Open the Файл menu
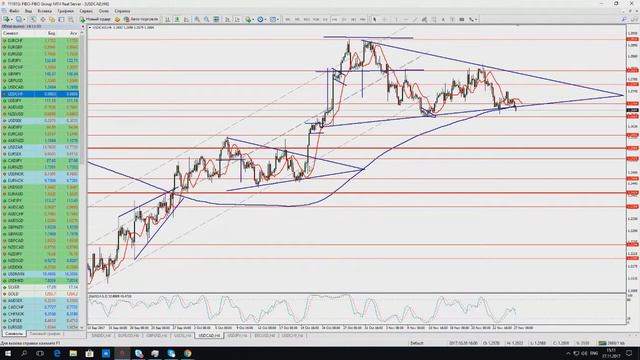Viewport: 640px width, 360px height. click(13, 11)
